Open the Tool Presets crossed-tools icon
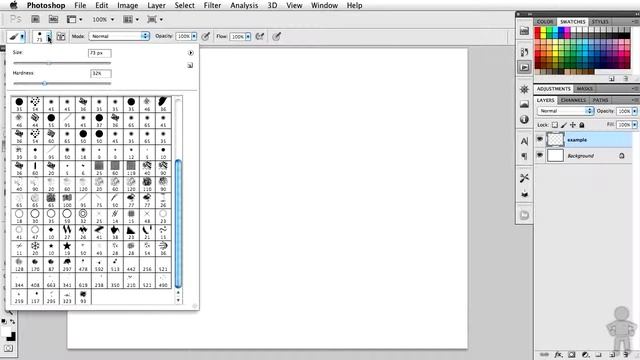This screenshot has width=640, height=360. 524,178
